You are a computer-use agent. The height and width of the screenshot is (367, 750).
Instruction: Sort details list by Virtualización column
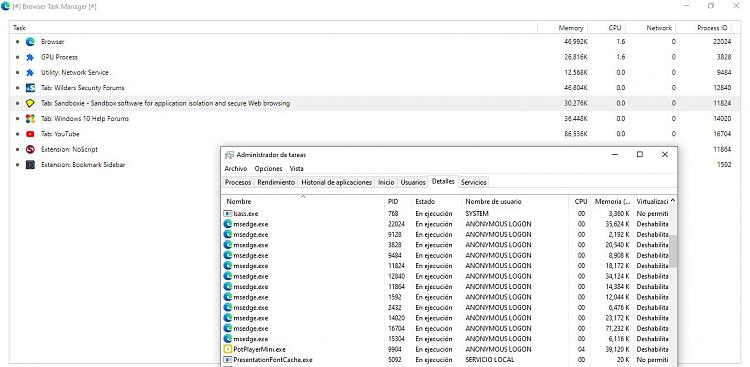tap(651, 201)
